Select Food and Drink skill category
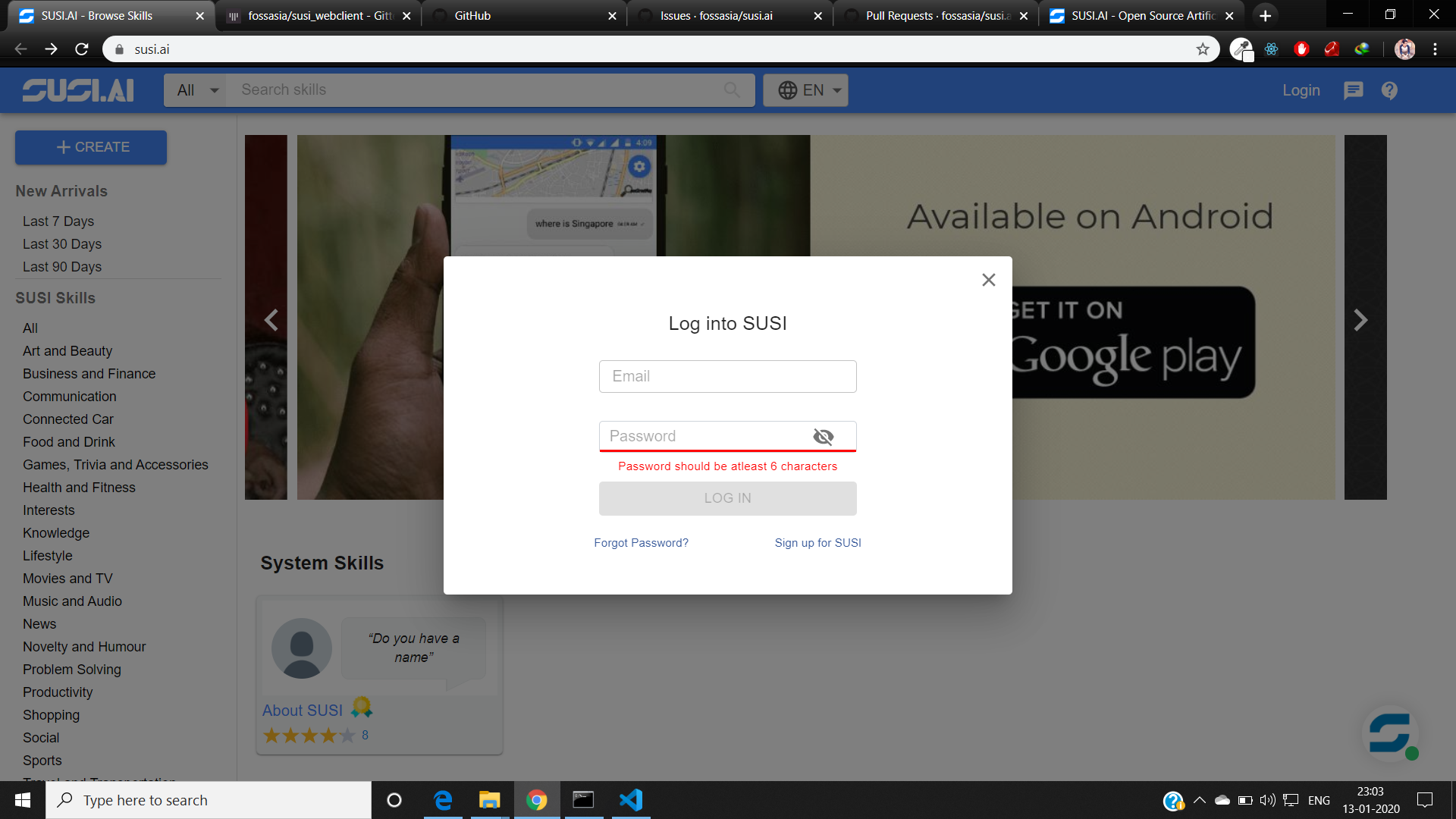The image size is (1456, 819). point(69,441)
